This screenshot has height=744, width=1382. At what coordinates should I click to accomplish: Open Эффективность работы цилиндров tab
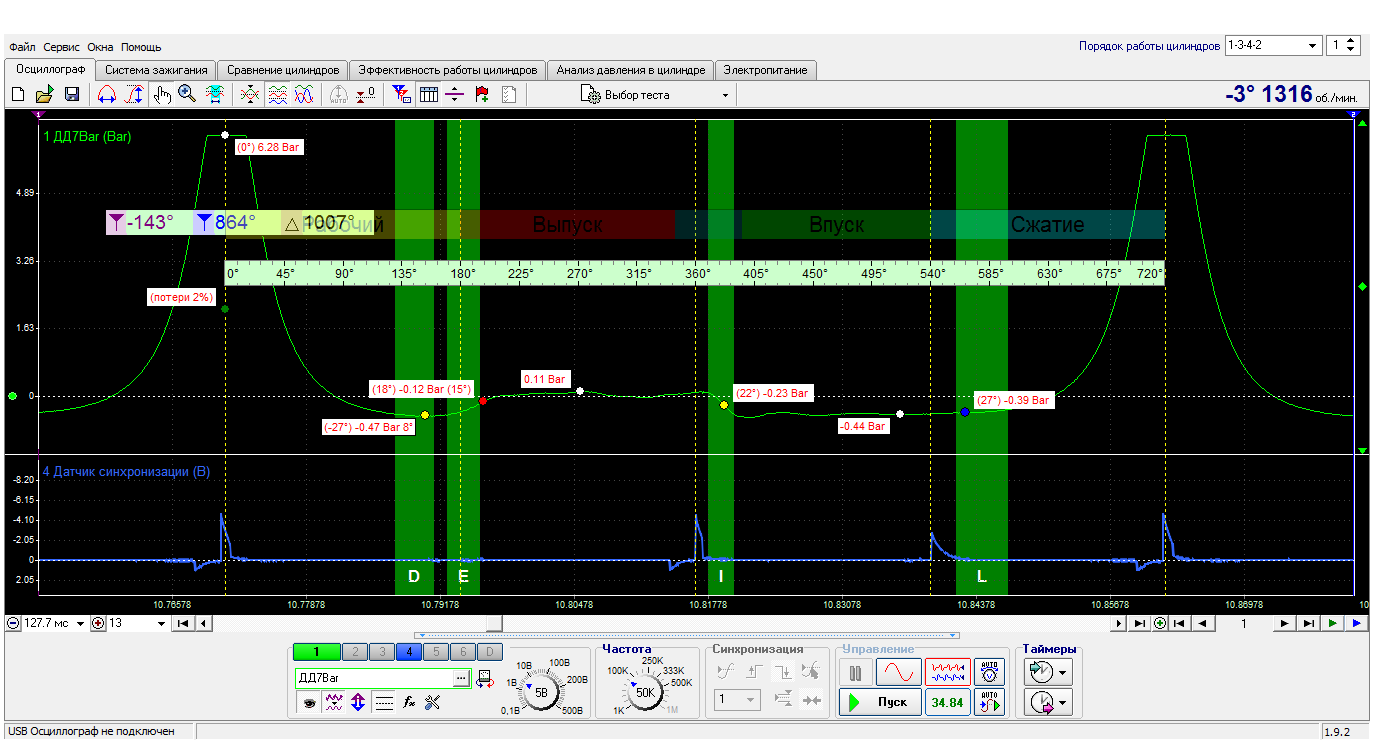click(x=448, y=70)
